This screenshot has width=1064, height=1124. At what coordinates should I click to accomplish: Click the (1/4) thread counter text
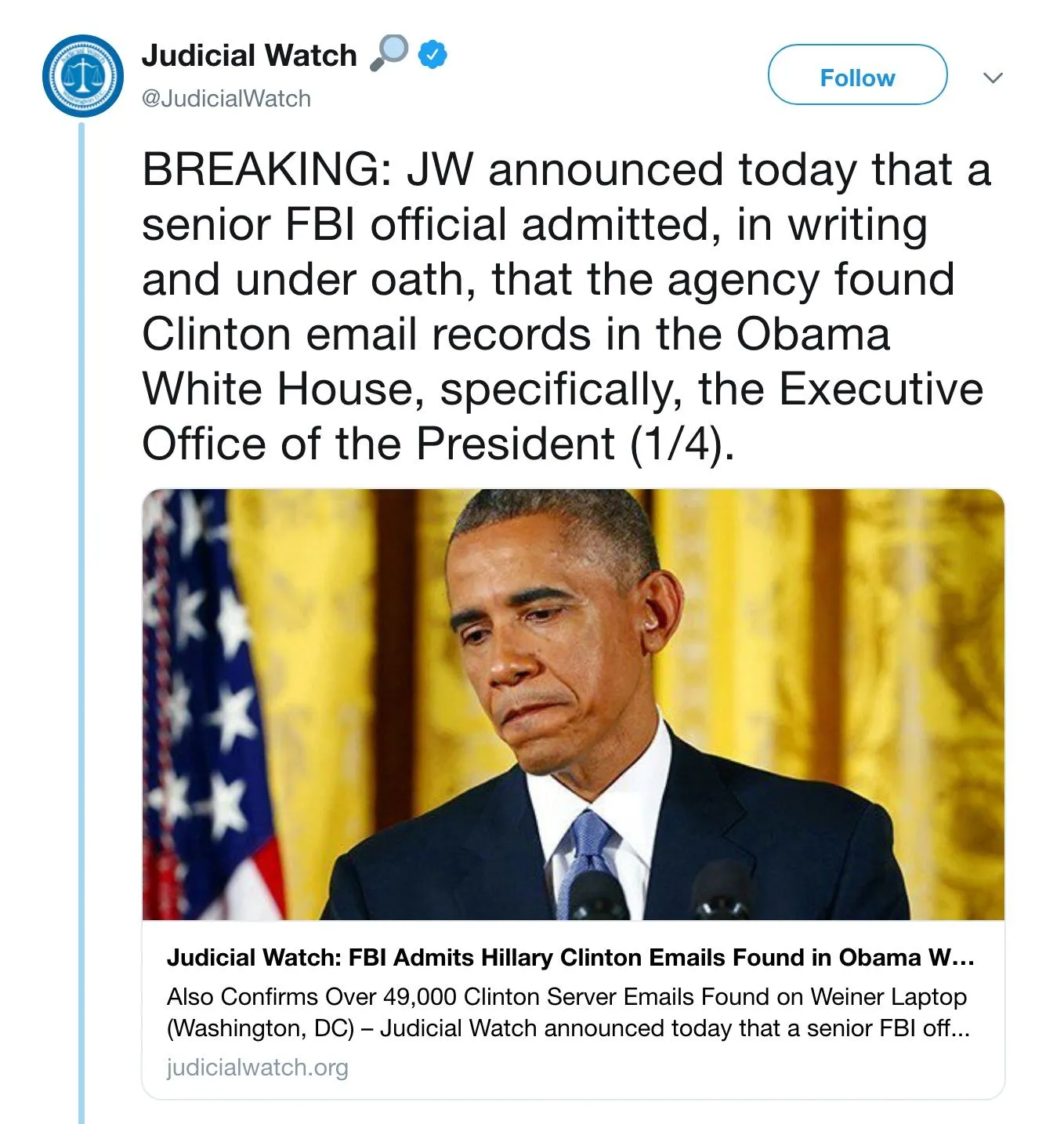[680, 444]
